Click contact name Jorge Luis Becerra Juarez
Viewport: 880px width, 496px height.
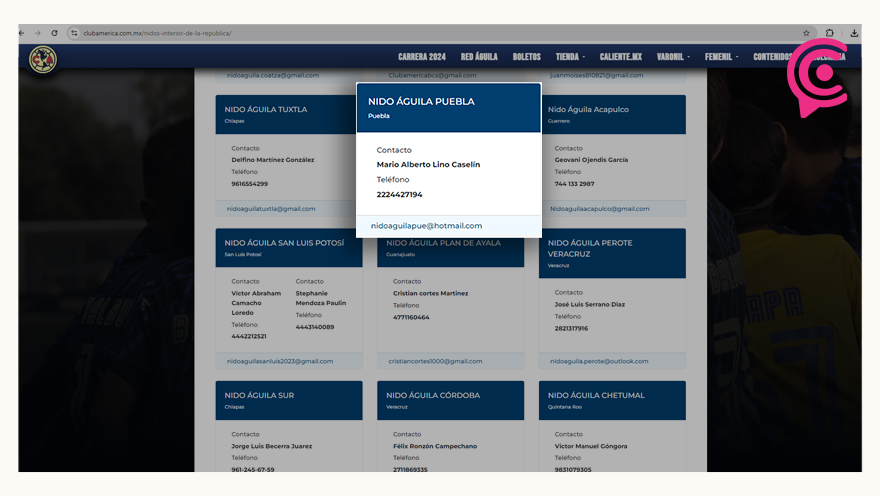272,447
